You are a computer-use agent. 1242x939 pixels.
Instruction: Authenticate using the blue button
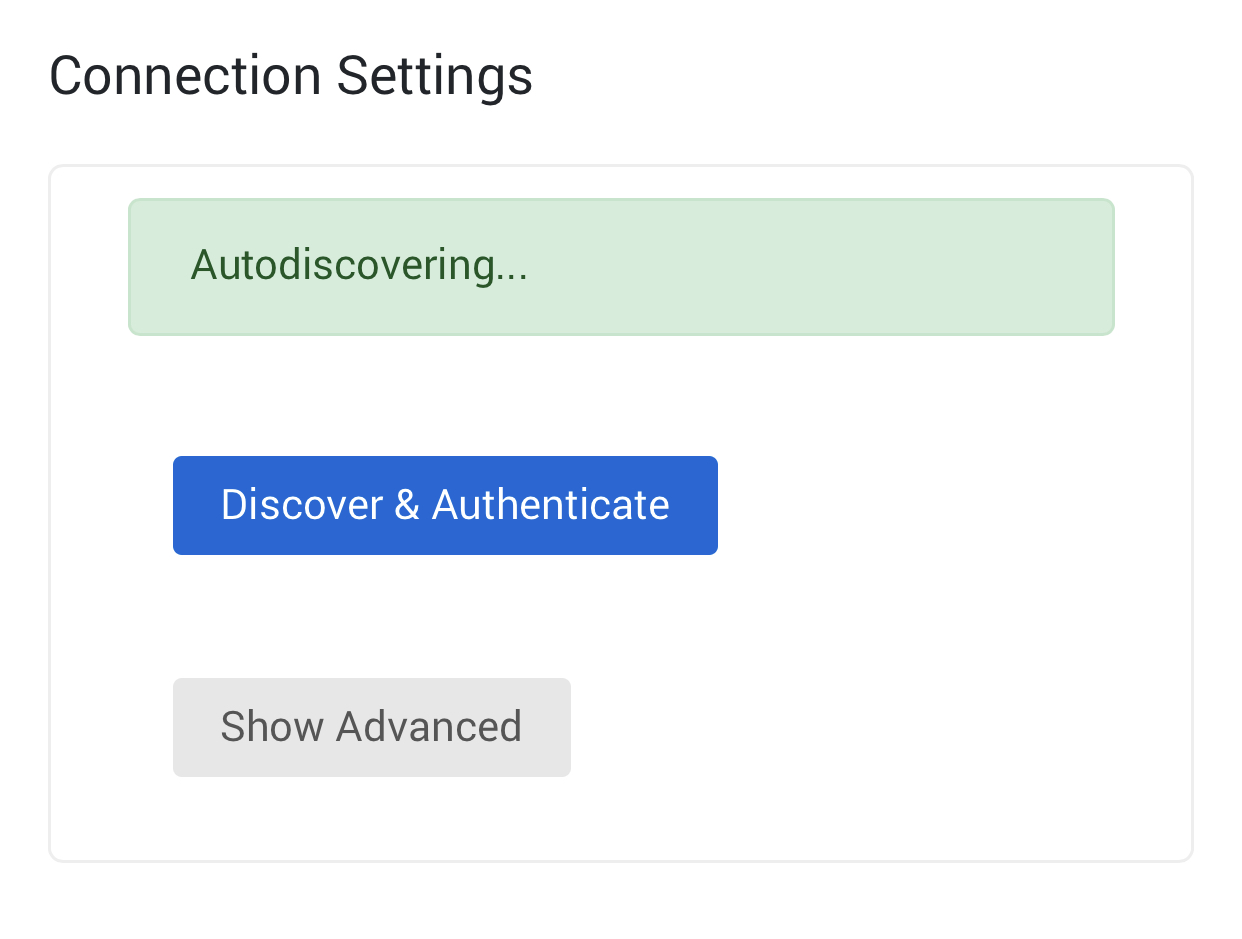pos(445,505)
